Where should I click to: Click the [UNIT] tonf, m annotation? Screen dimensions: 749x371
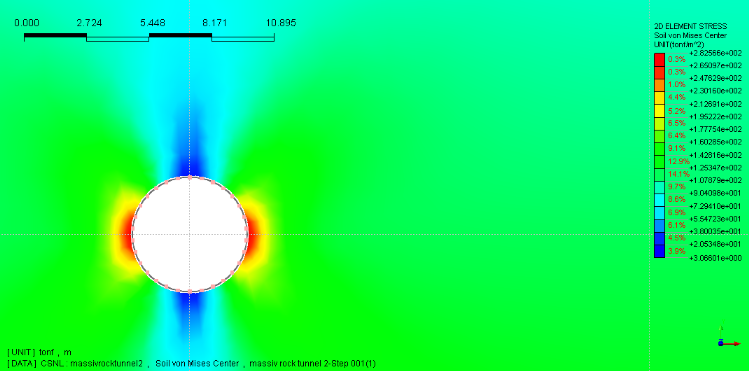39,352
